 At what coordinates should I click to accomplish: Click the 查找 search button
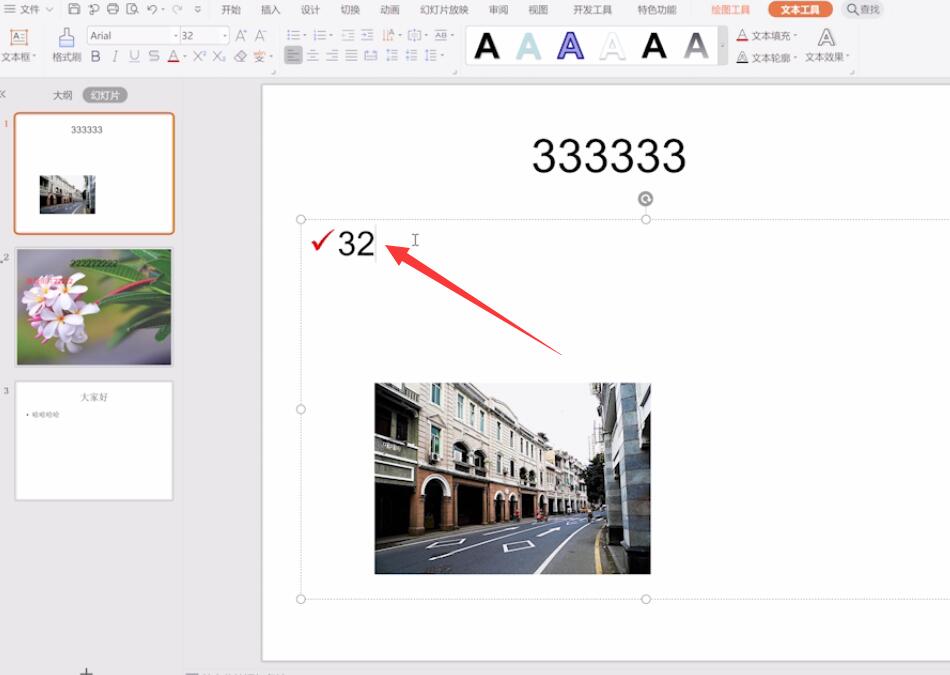coord(863,9)
